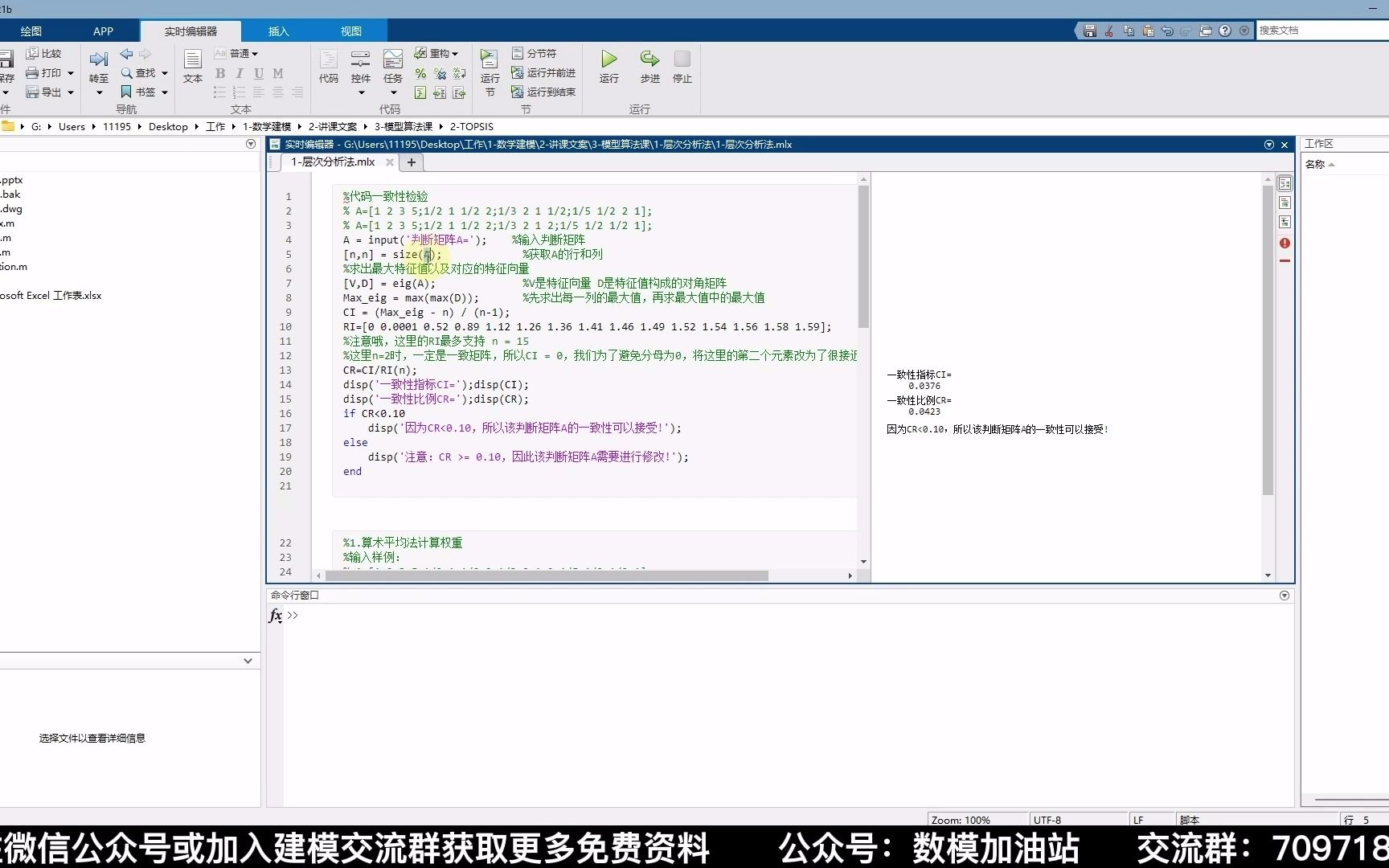Toggle Monospace (M) text formatting
The height and width of the screenshot is (868, 1389).
[x=278, y=73]
